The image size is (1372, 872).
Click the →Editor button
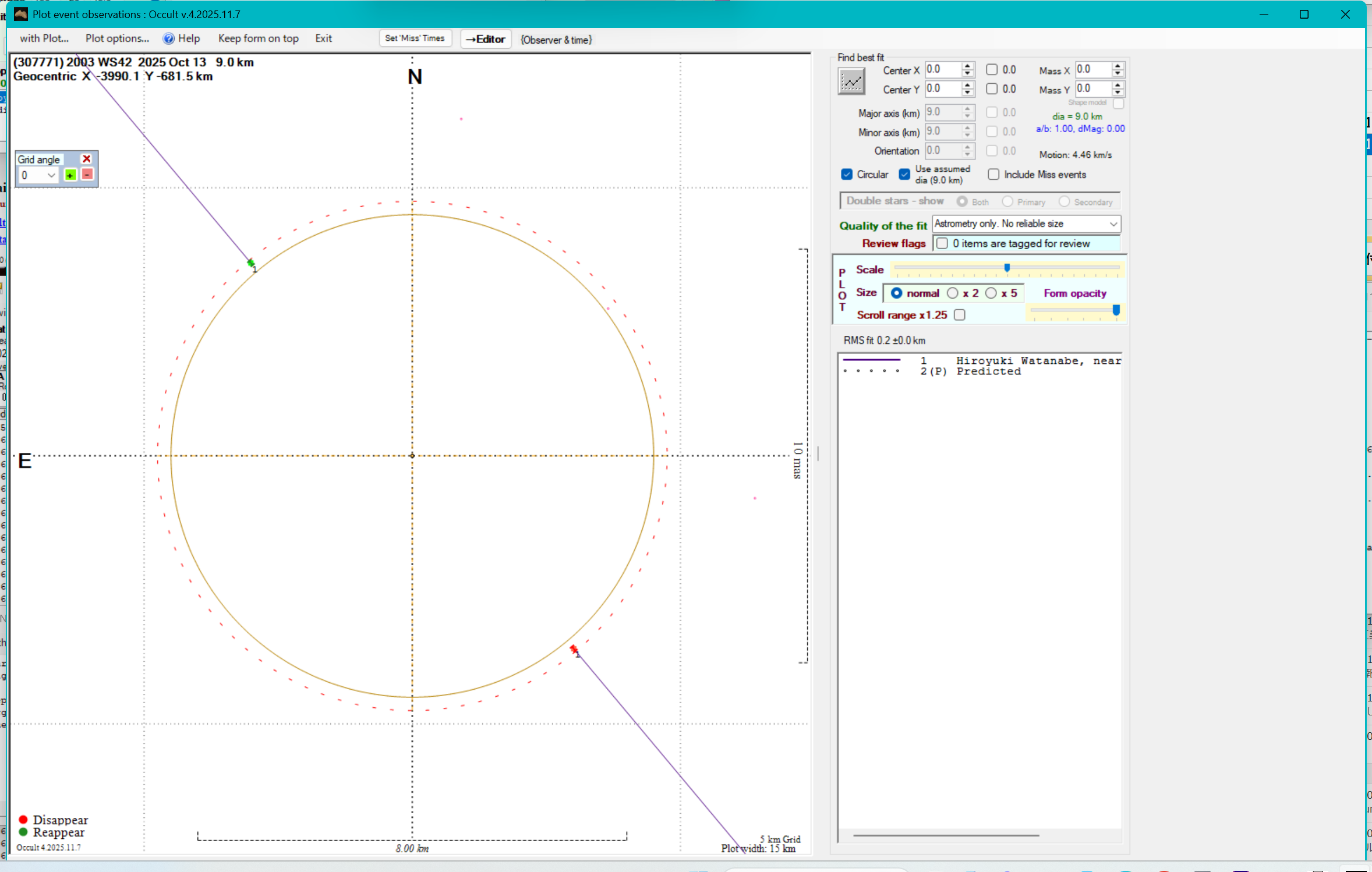(x=486, y=39)
